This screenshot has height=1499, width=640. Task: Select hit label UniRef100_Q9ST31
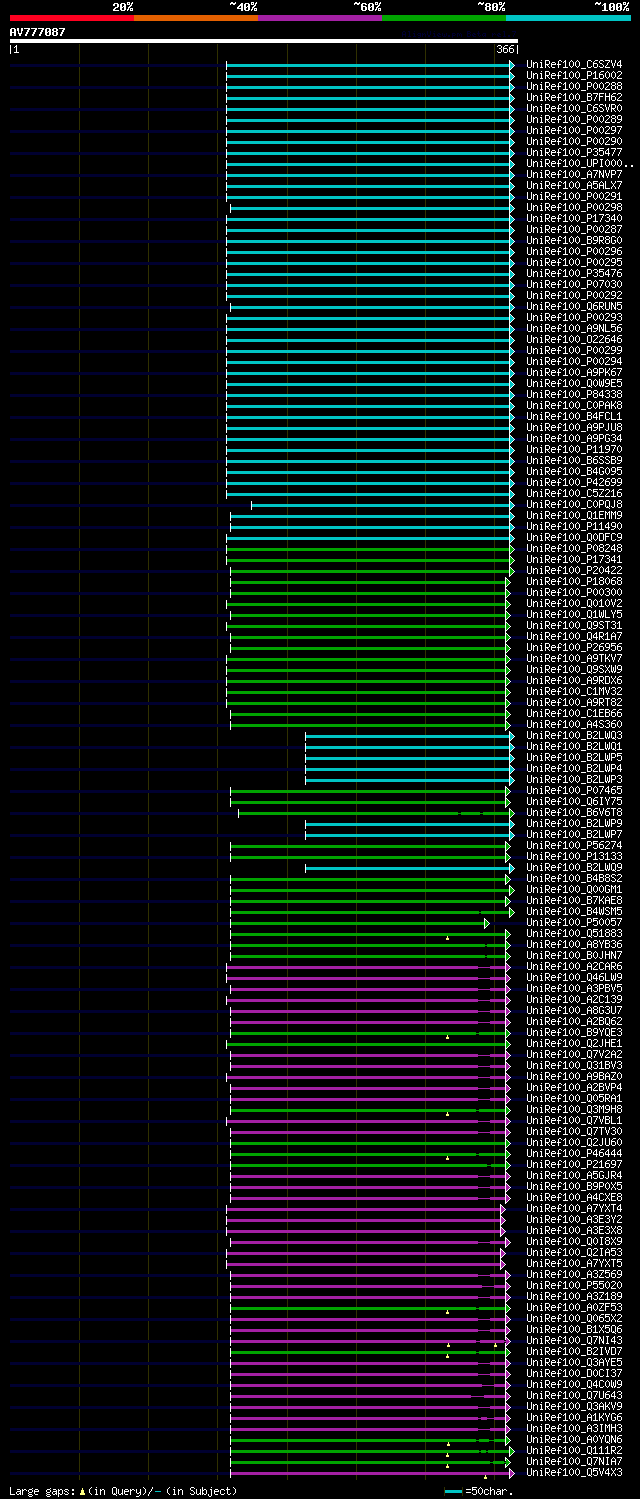[574, 625]
